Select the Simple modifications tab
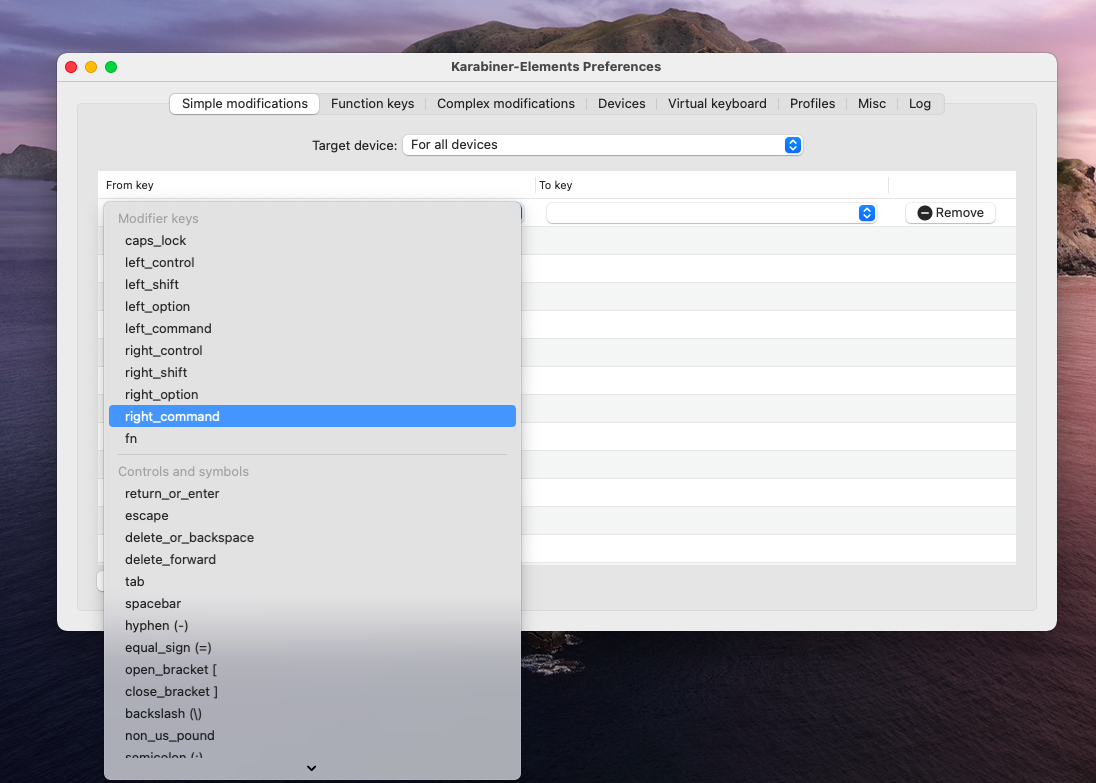The height and width of the screenshot is (783, 1096). click(x=245, y=103)
